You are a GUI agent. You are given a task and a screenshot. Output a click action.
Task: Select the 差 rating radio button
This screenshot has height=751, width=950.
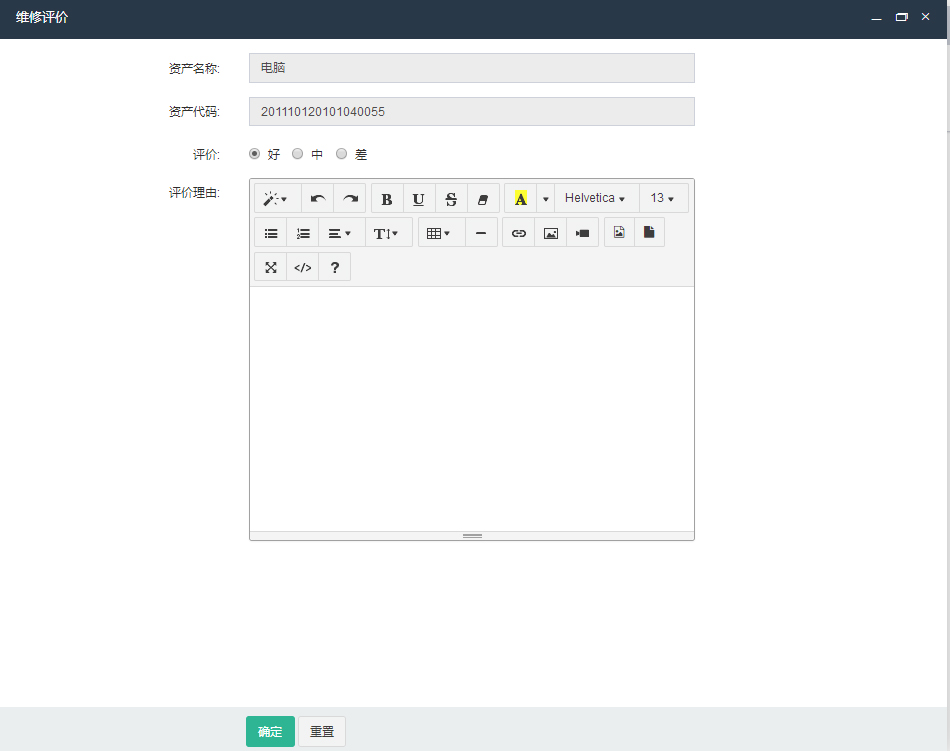coord(341,154)
